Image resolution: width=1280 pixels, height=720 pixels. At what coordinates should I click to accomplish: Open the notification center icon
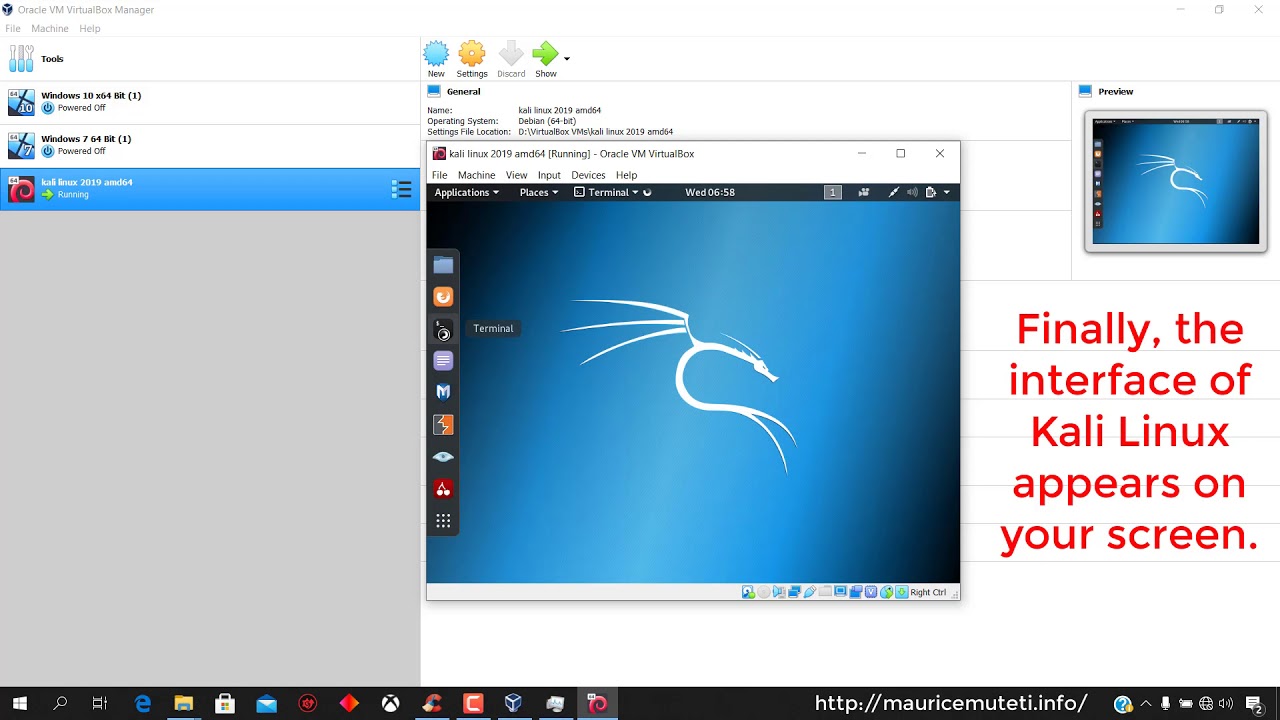click(1254, 704)
